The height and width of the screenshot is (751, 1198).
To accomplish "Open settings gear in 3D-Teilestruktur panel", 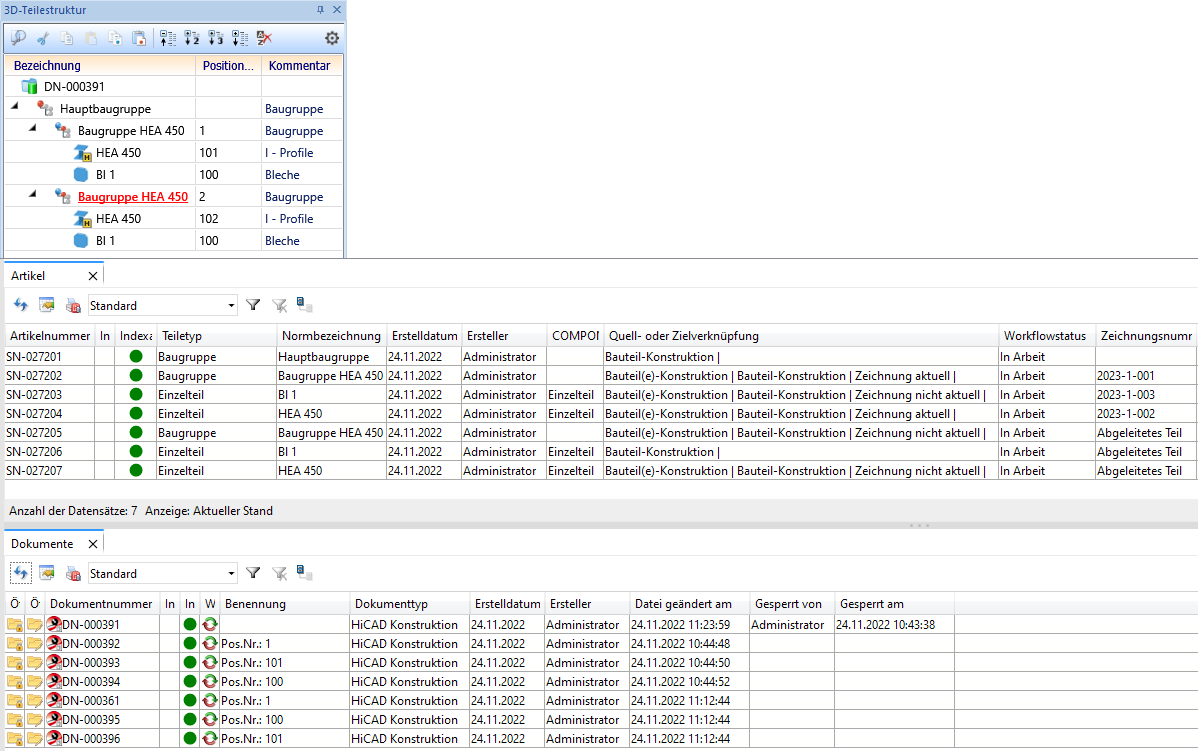I will pyautogui.click(x=332, y=38).
